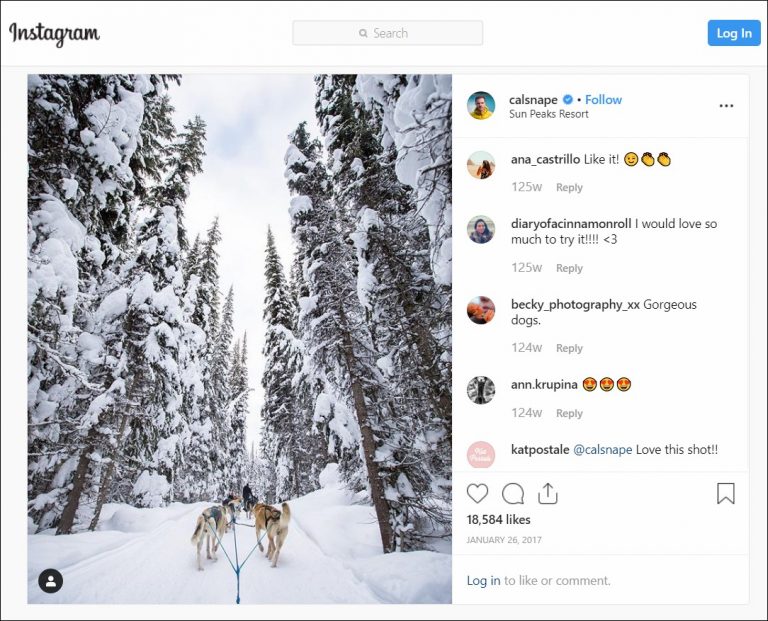768x621 pixels.
Task: Click the share post icon
Action: (x=547, y=493)
